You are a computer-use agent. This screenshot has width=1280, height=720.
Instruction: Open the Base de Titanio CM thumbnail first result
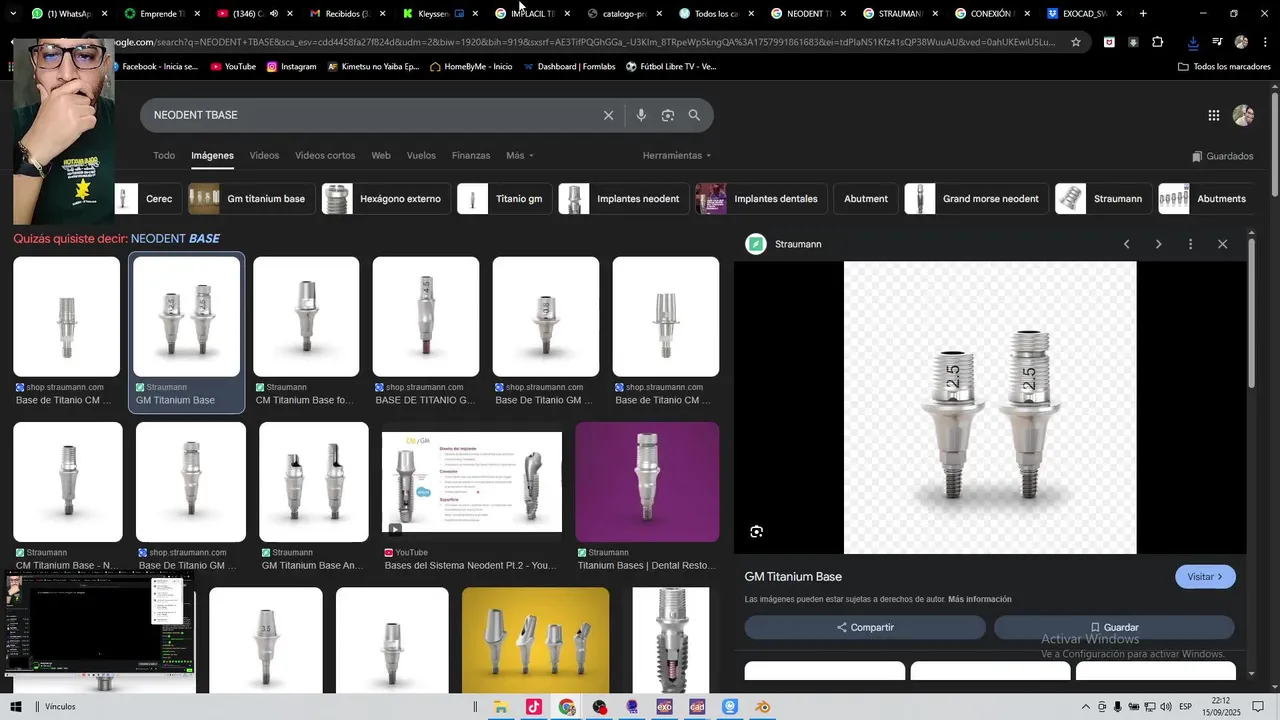(67, 317)
